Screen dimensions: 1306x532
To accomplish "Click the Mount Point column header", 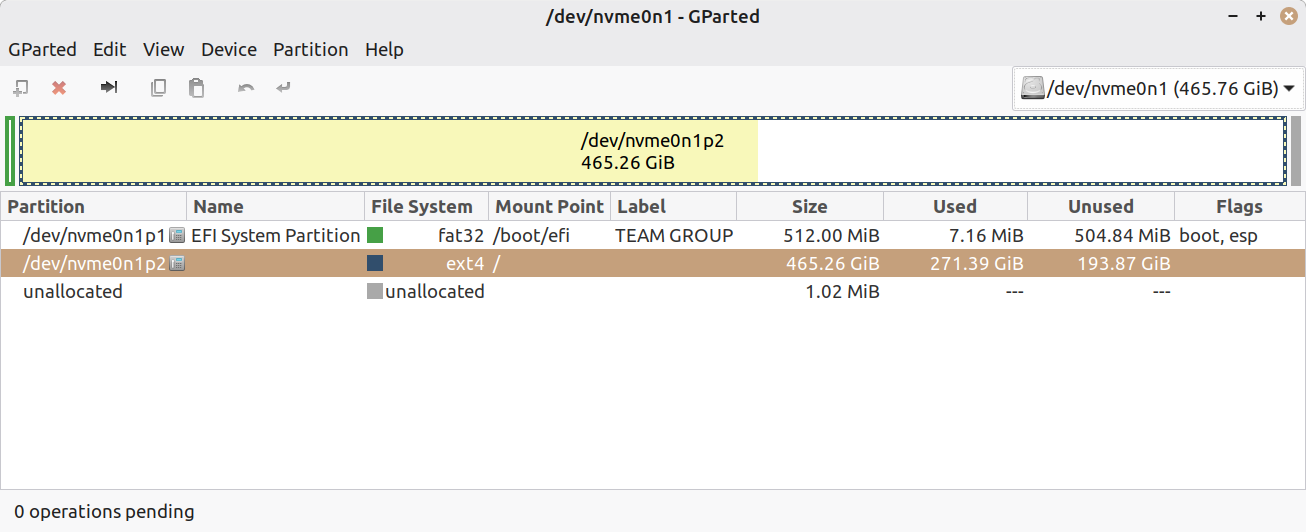I will pyautogui.click(x=549, y=207).
